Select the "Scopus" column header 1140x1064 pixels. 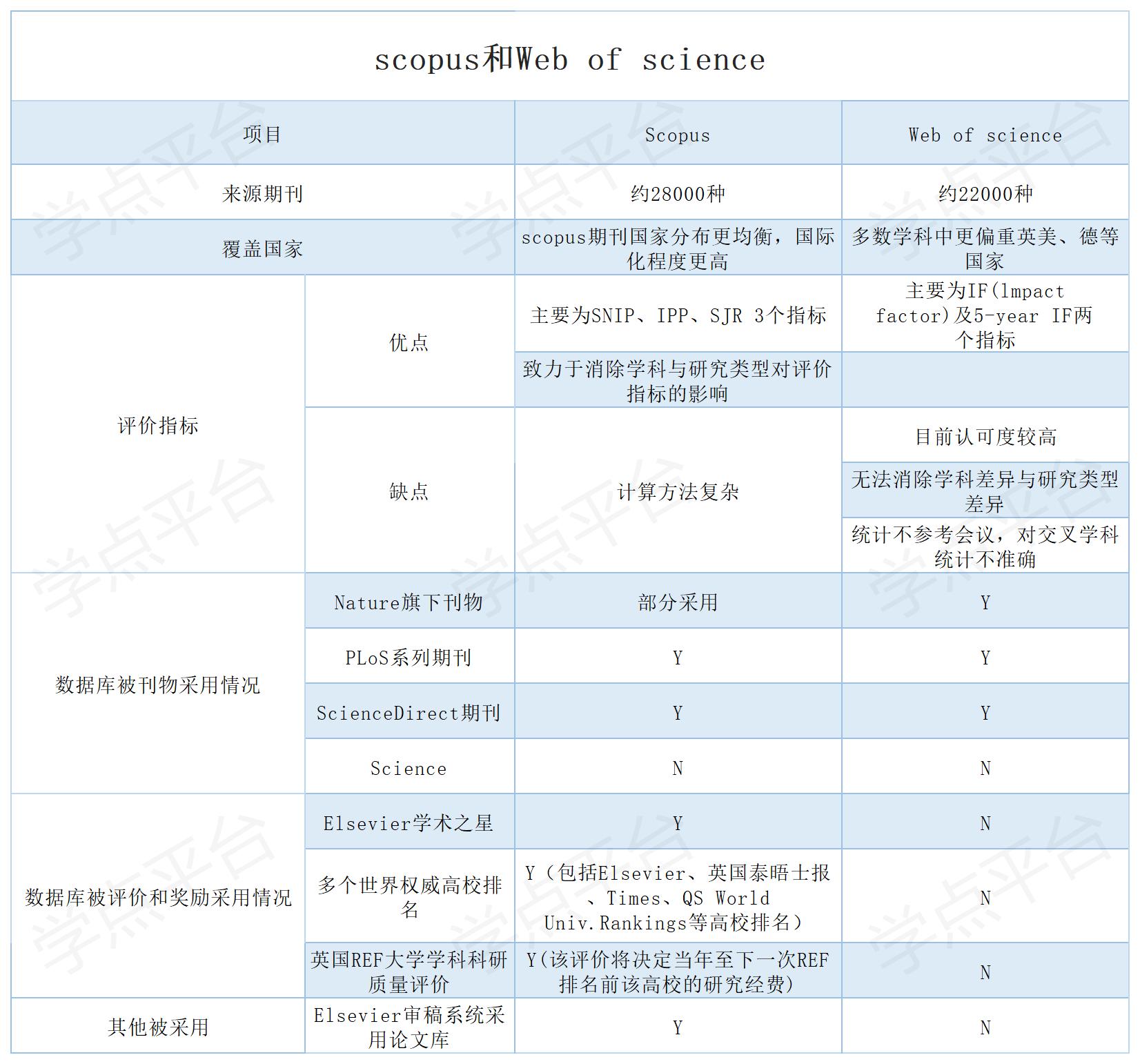click(678, 134)
